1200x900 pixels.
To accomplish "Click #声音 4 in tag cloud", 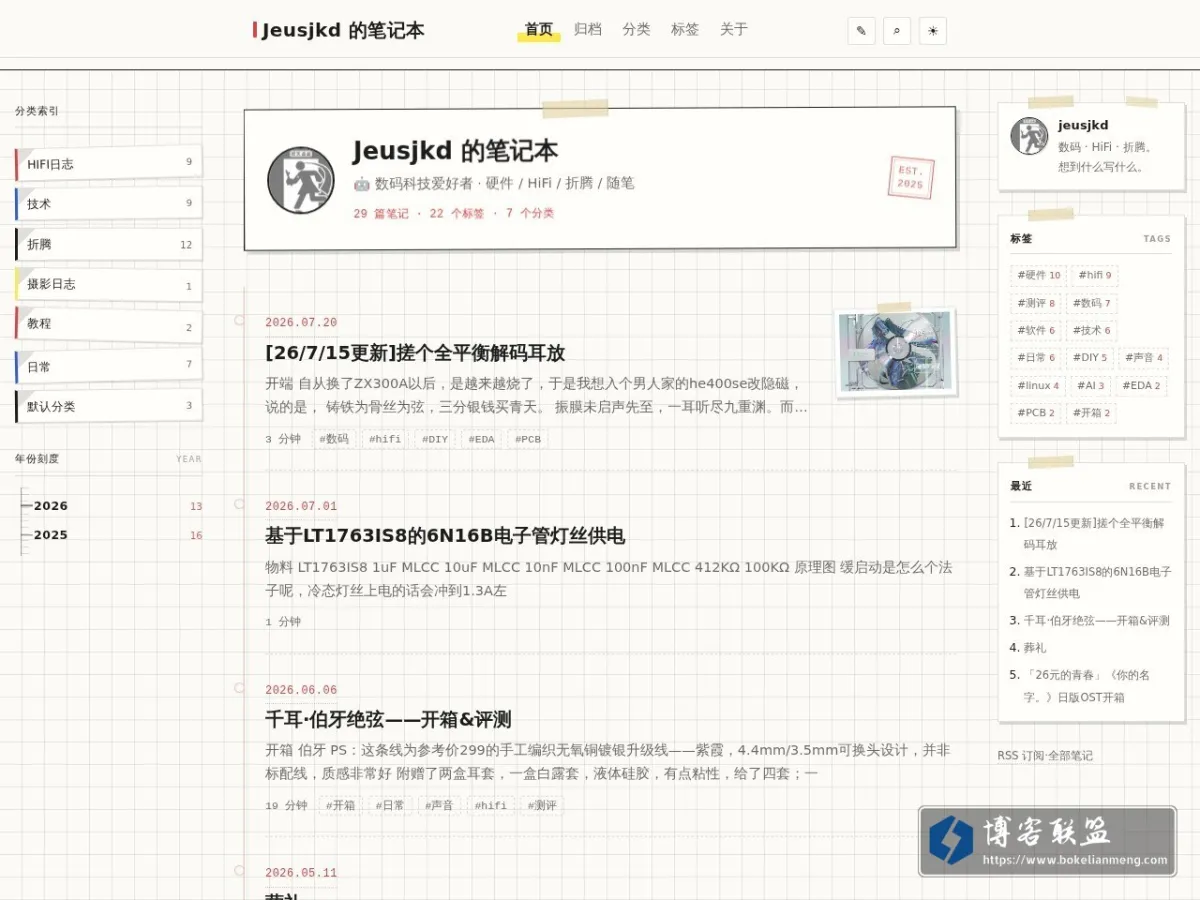I will tap(1143, 358).
